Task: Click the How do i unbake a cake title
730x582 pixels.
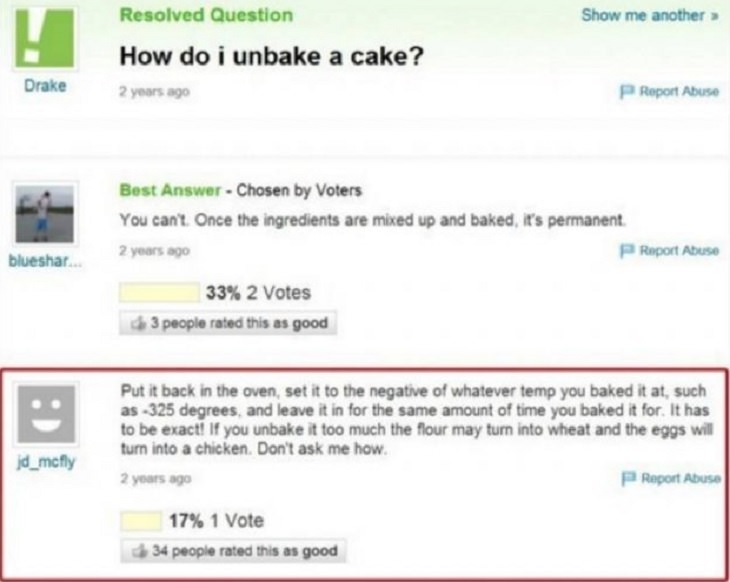Action: [271, 56]
